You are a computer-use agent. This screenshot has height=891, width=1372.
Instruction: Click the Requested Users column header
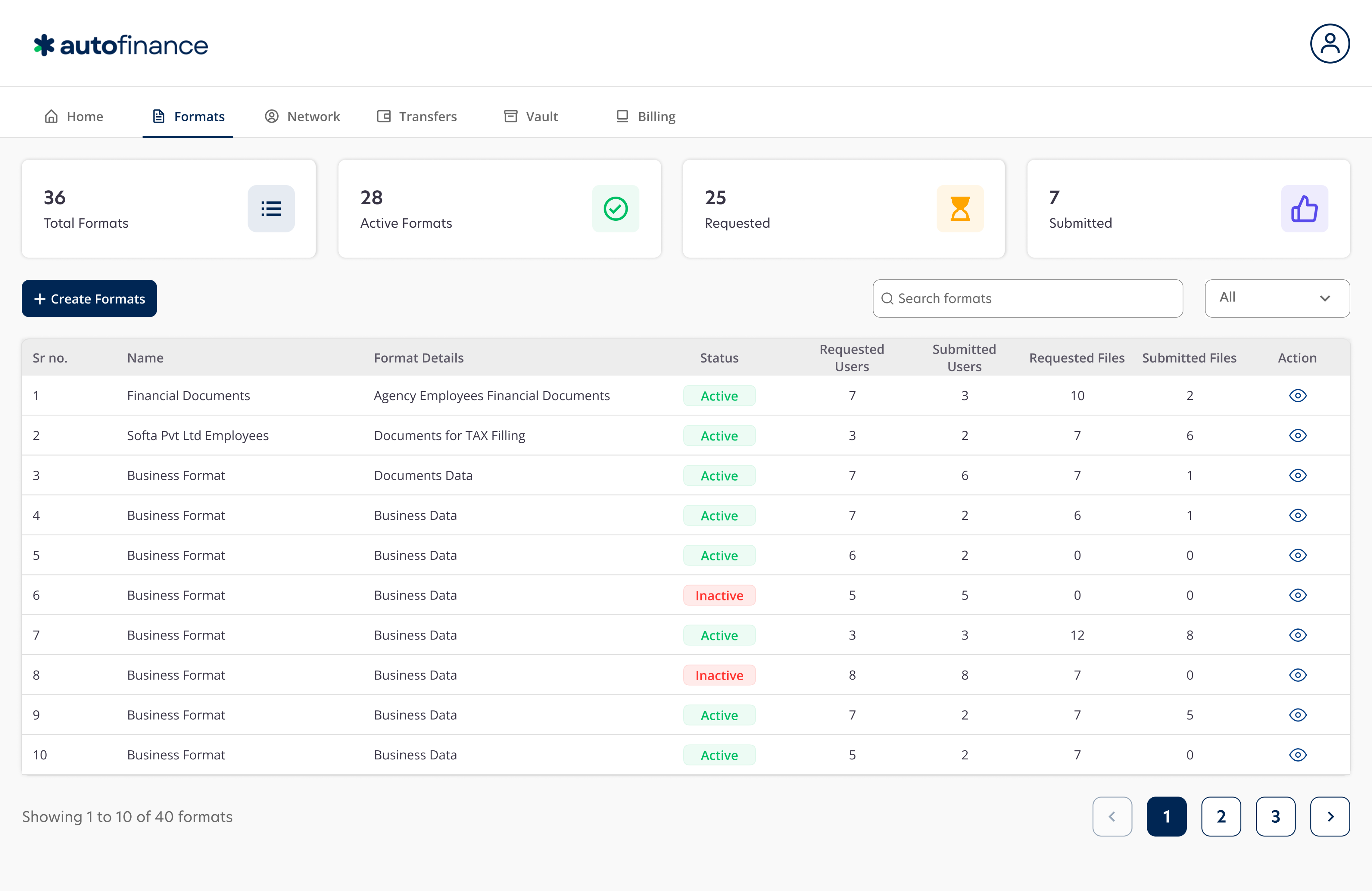point(851,358)
